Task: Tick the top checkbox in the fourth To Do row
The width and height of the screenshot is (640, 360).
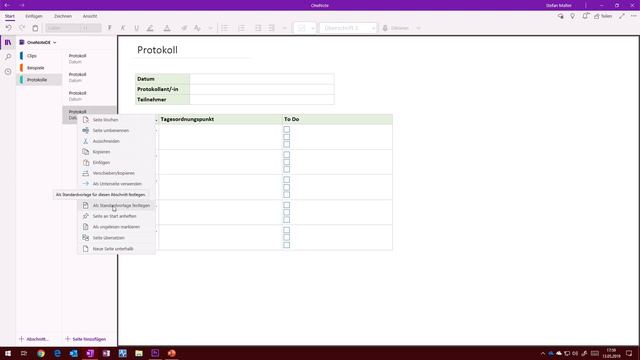Action: pos(287,205)
